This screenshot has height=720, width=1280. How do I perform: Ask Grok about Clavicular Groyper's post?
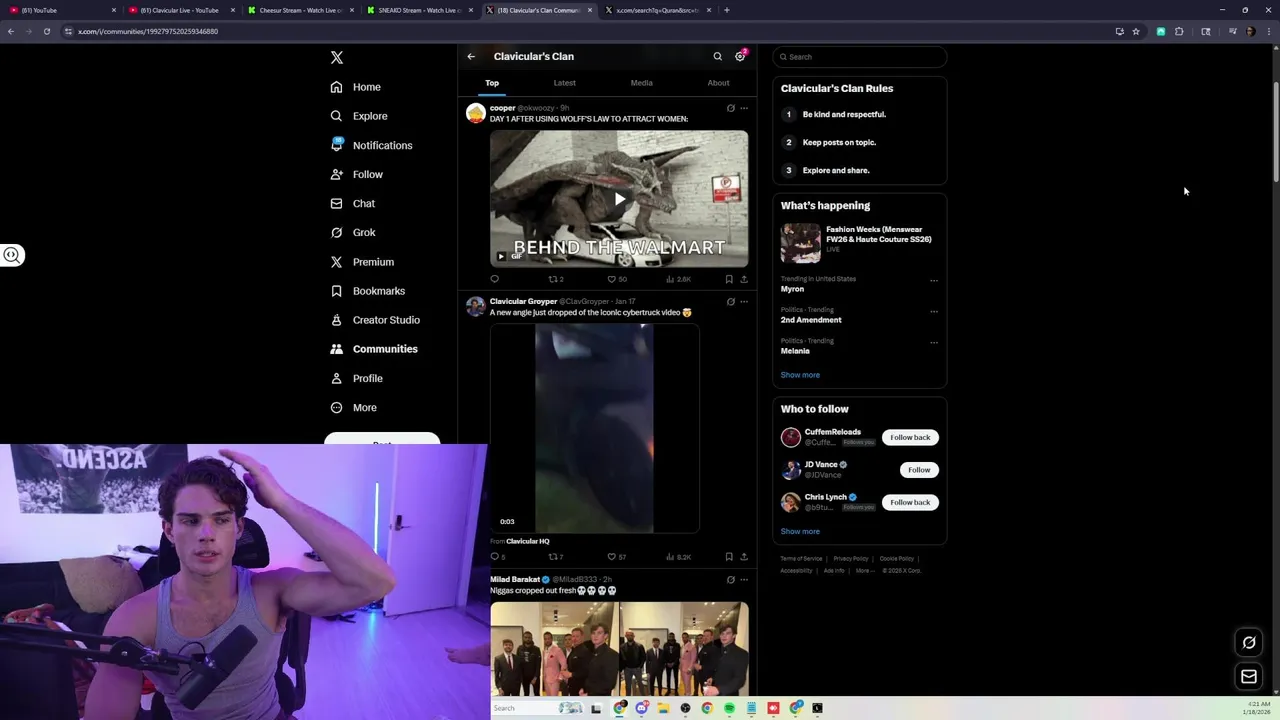pos(730,301)
